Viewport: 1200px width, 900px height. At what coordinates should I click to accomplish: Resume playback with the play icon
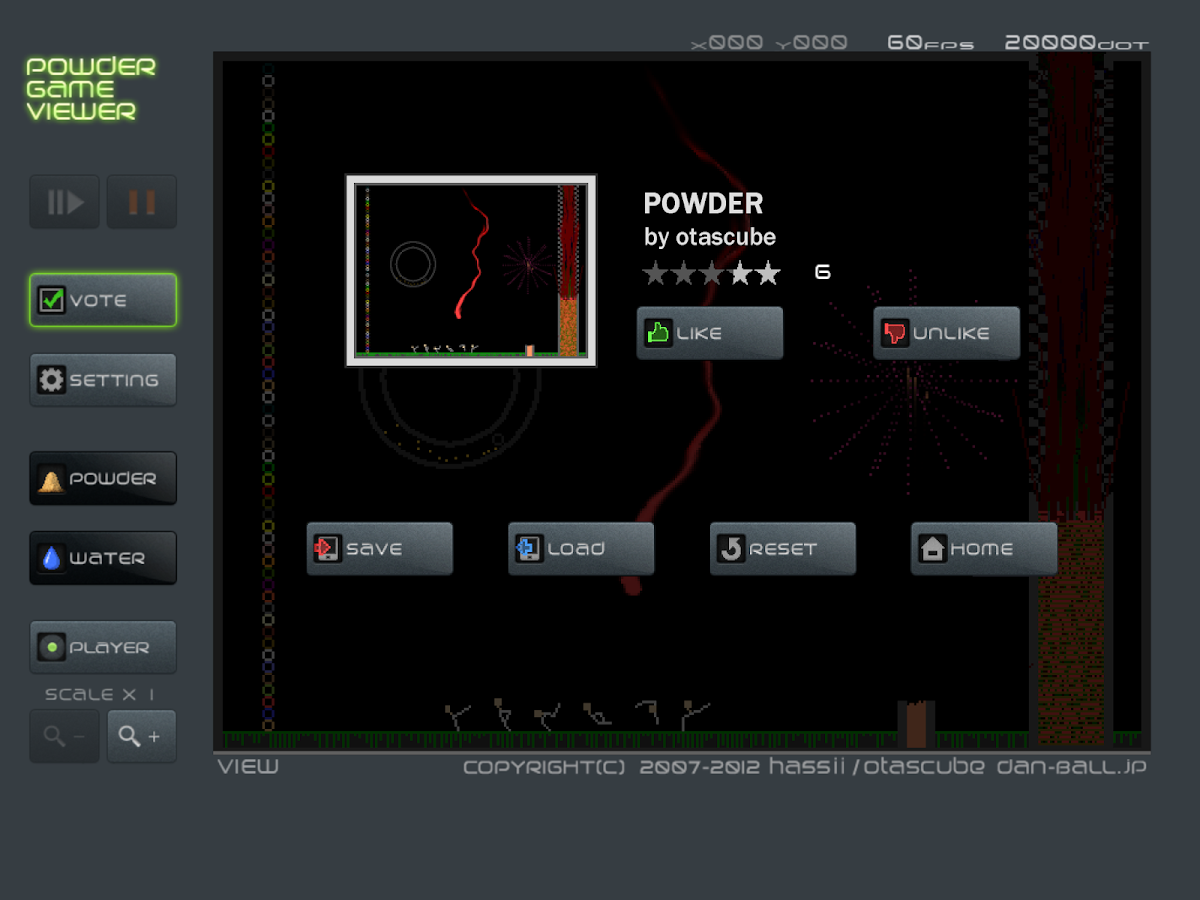(64, 201)
